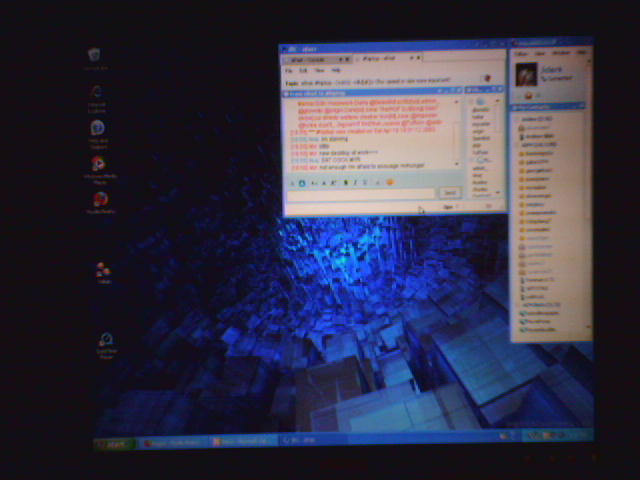Open the Edit menu in chat window
This screenshot has width=640, height=480.
click(x=304, y=70)
